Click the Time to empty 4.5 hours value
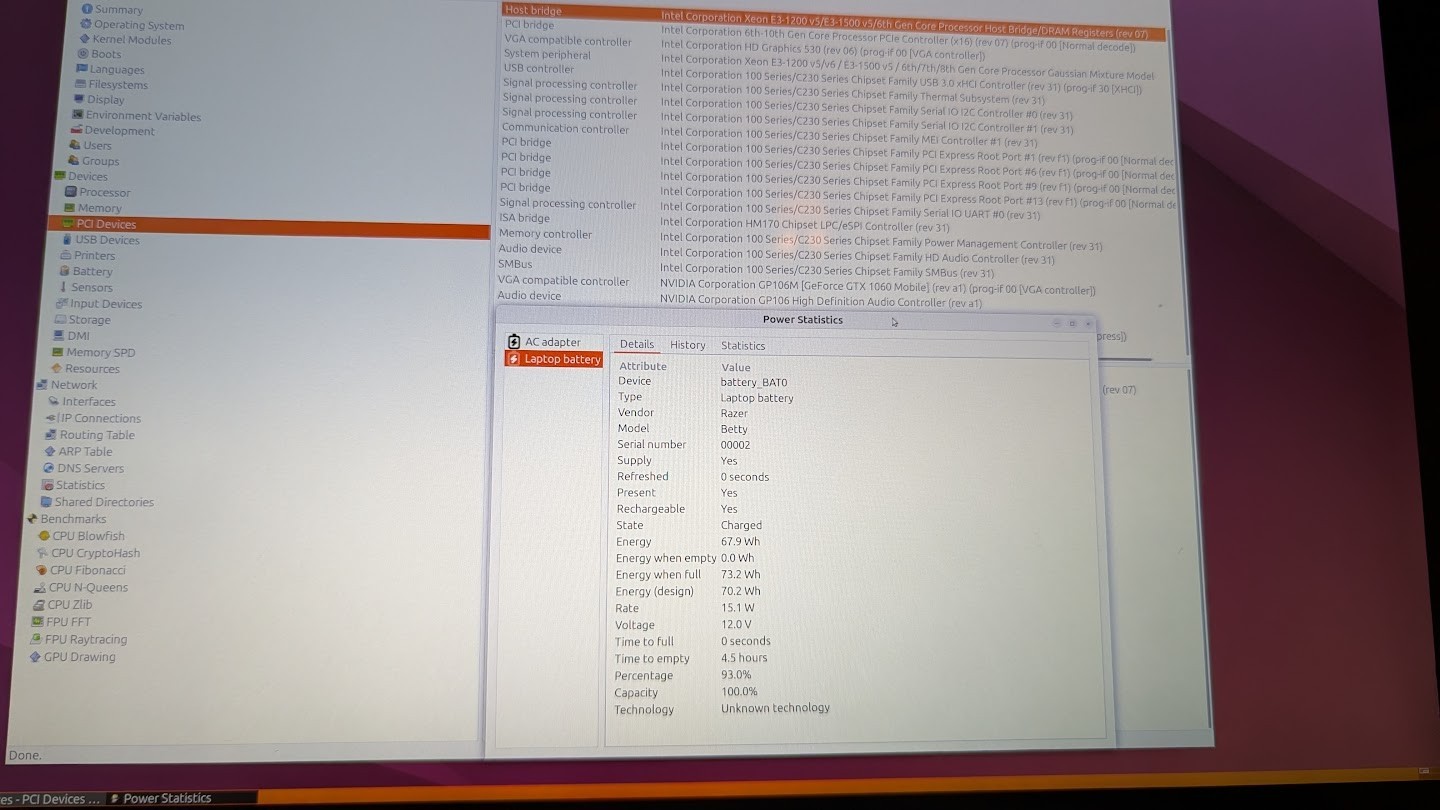 [x=745, y=658]
